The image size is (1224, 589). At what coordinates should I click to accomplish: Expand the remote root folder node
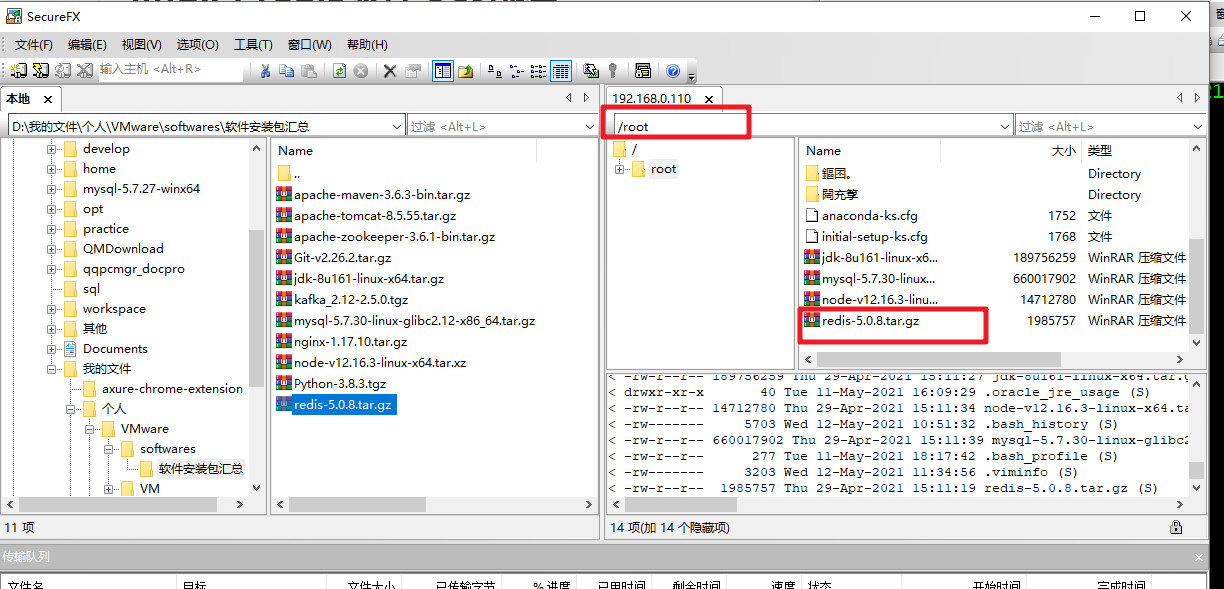coord(619,169)
